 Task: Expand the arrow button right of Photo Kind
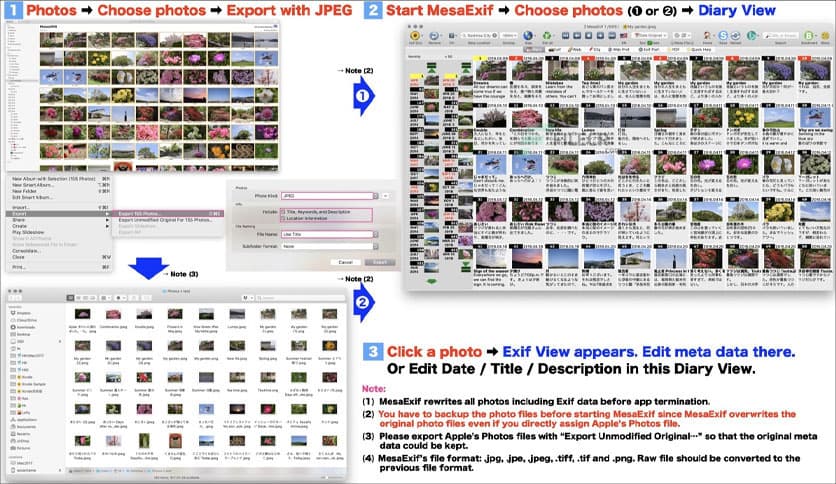(385, 196)
